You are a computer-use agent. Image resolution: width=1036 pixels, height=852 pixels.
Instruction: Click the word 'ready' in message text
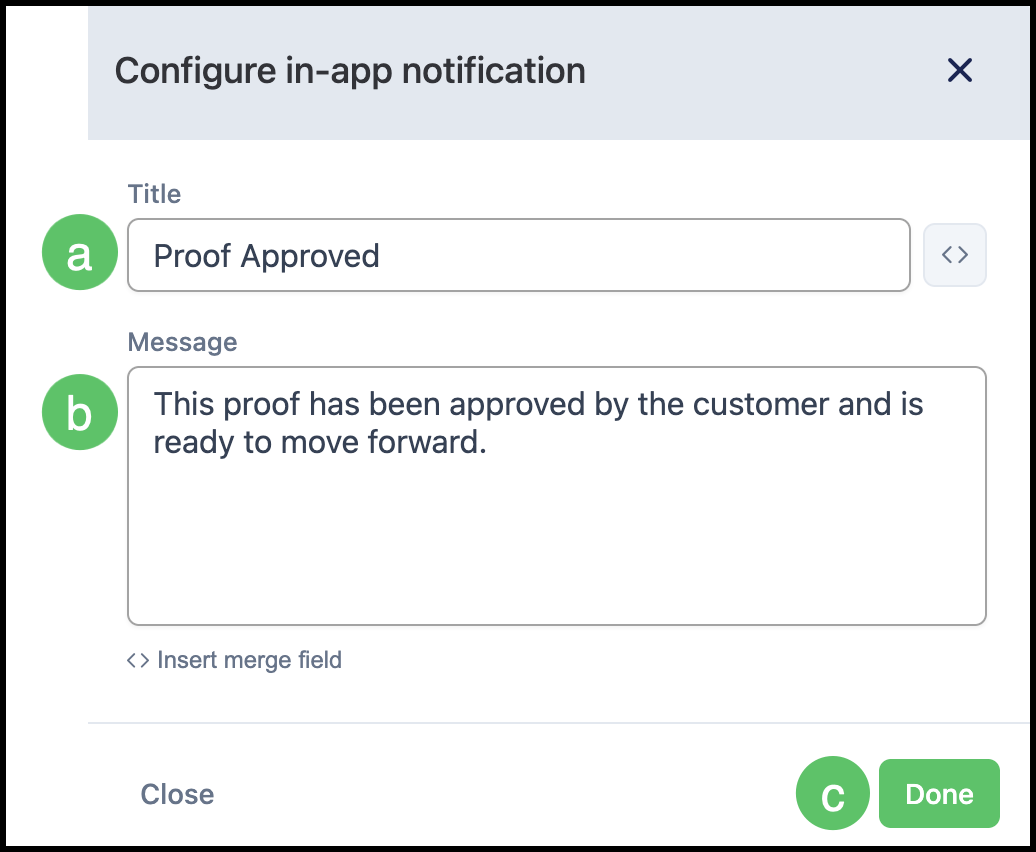(x=193, y=444)
